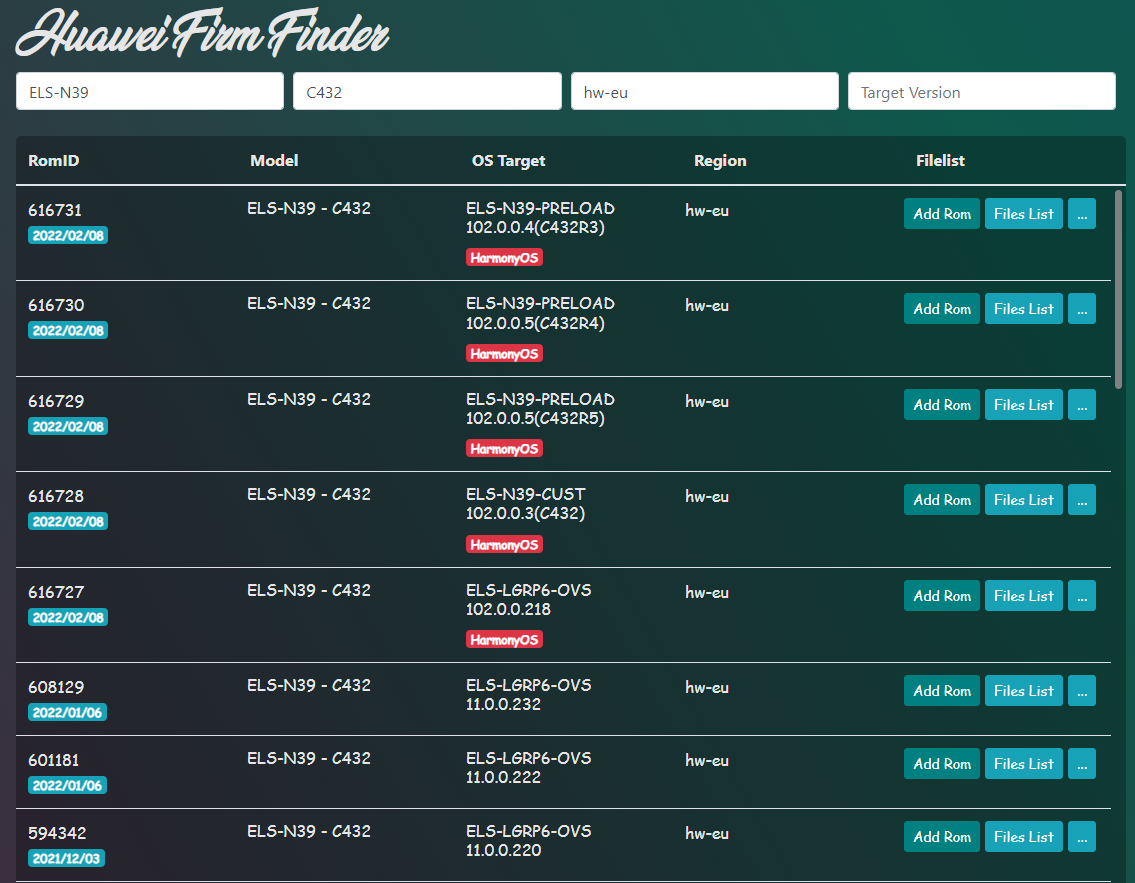Screen dimensions: 1135x883
Task: Add Rom for RomID 616731
Action: (x=942, y=214)
